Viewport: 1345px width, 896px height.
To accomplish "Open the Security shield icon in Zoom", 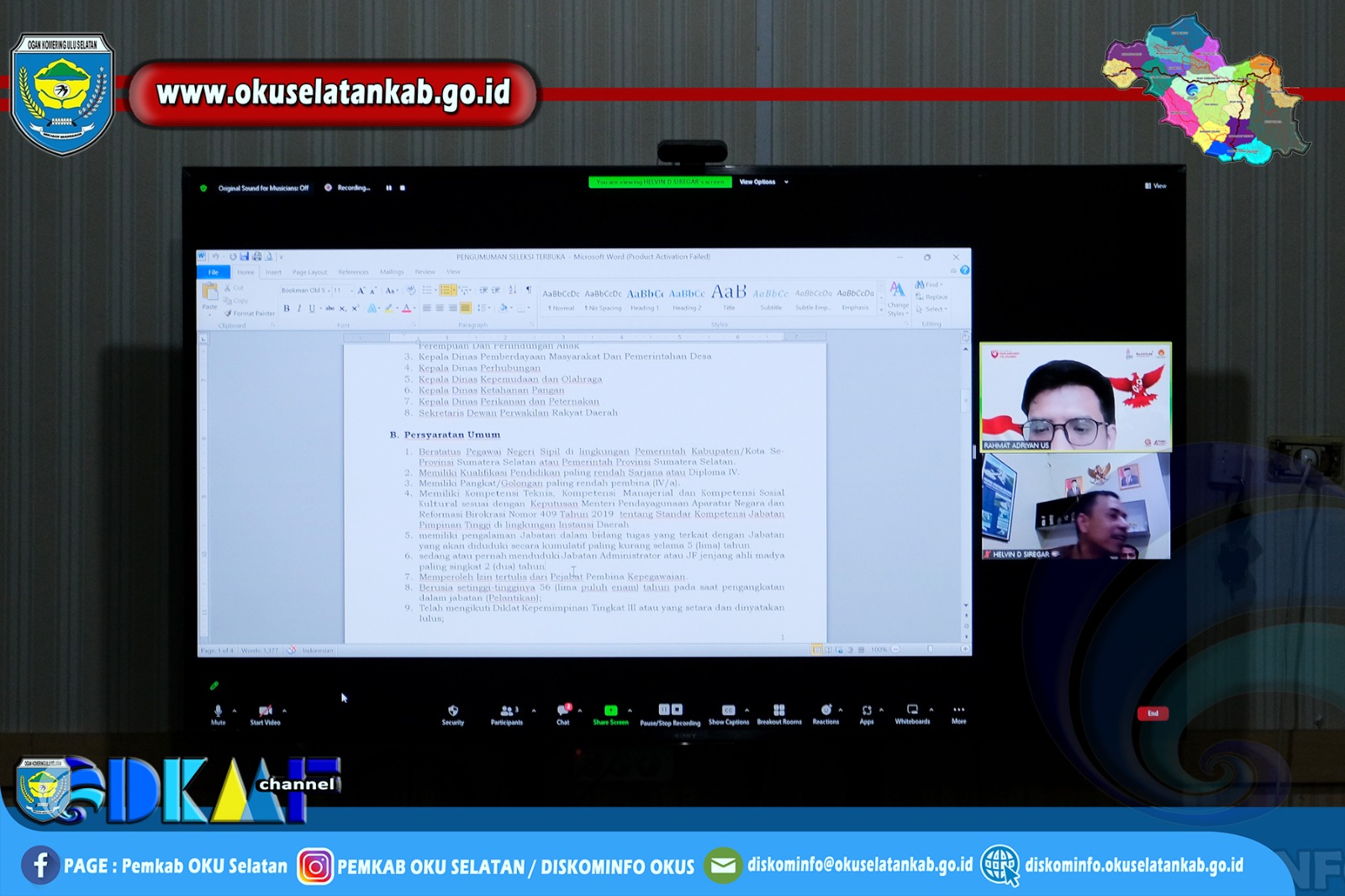I will tap(453, 711).
